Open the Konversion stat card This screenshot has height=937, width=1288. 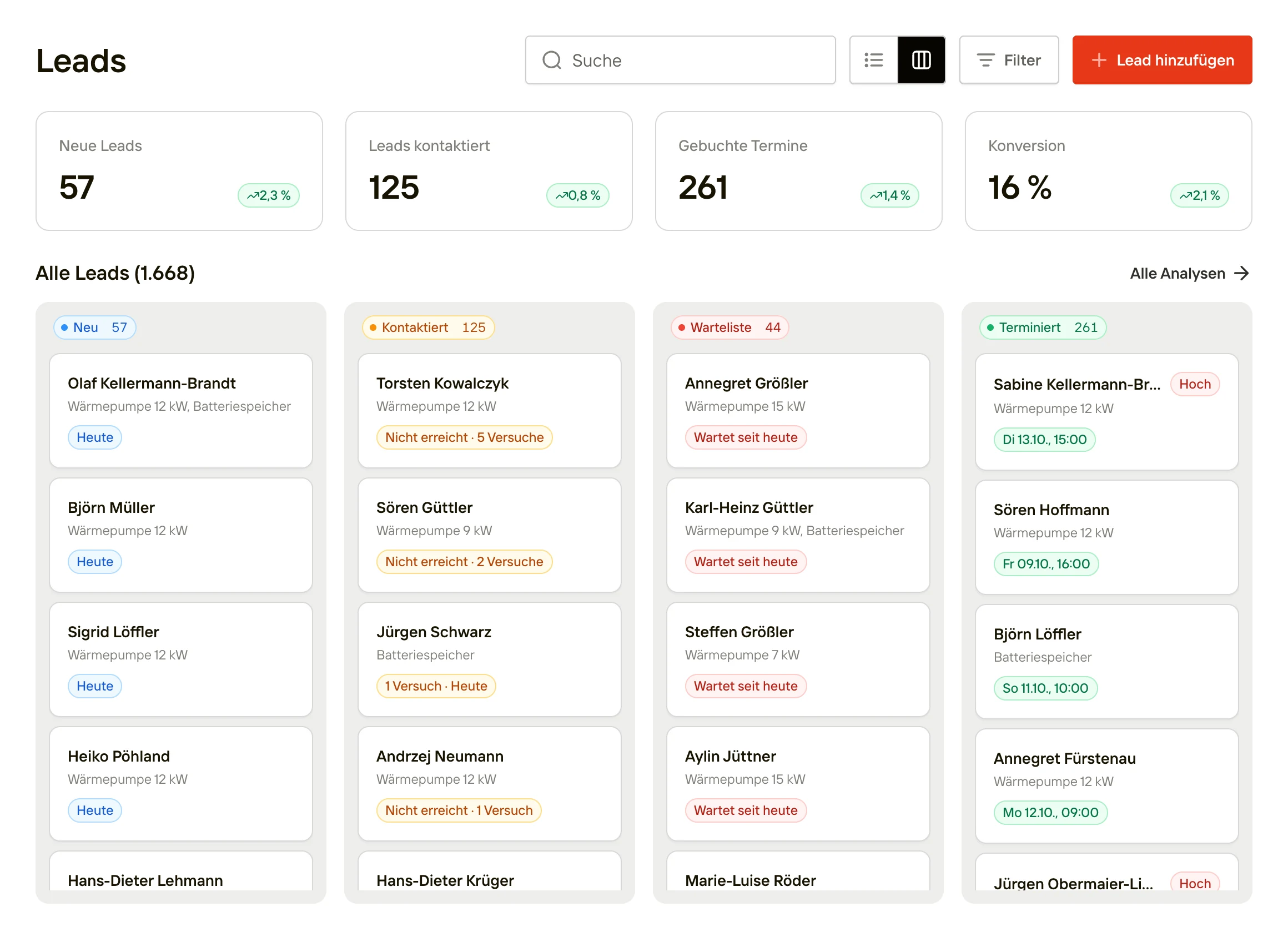1108,171
